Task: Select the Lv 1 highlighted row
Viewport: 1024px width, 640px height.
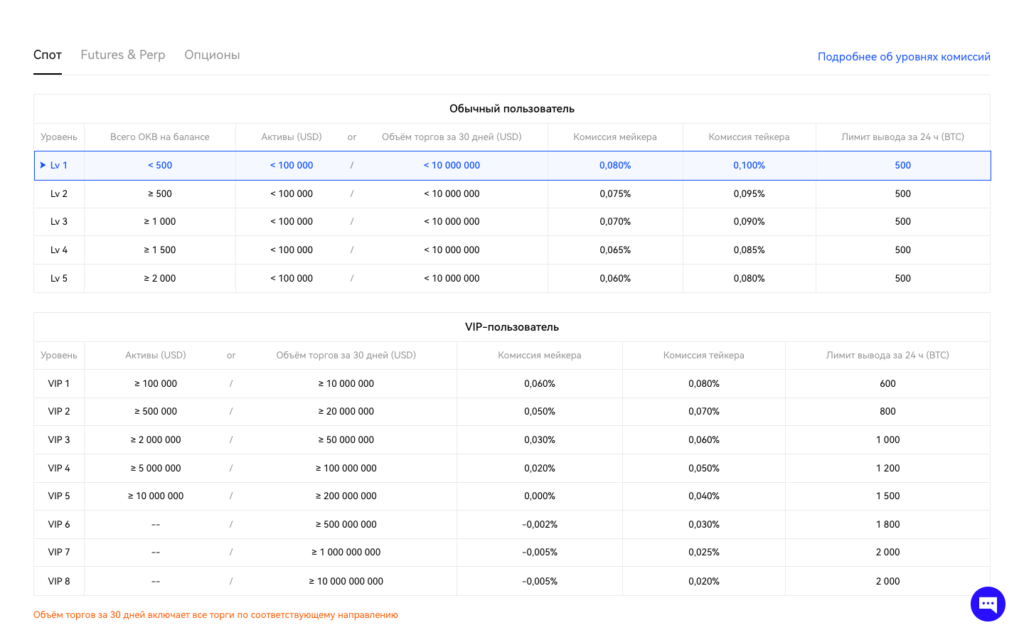Action: (x=512, y=165)
